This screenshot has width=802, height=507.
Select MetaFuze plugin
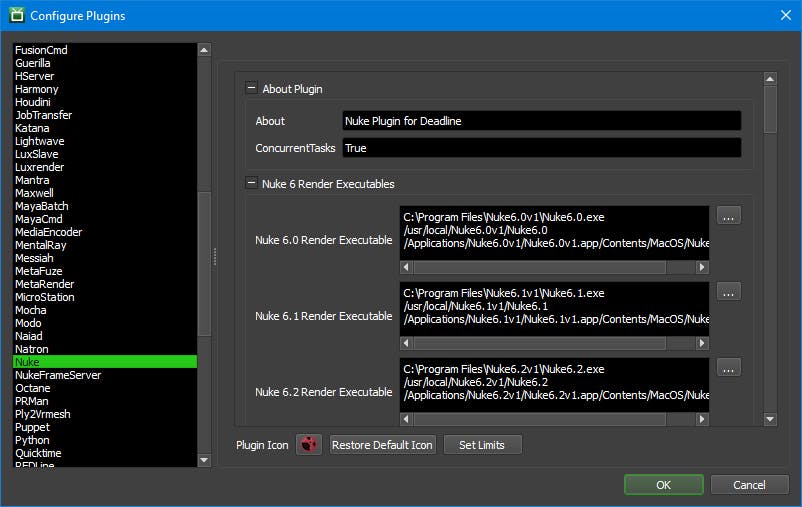[x=105, y=271]
